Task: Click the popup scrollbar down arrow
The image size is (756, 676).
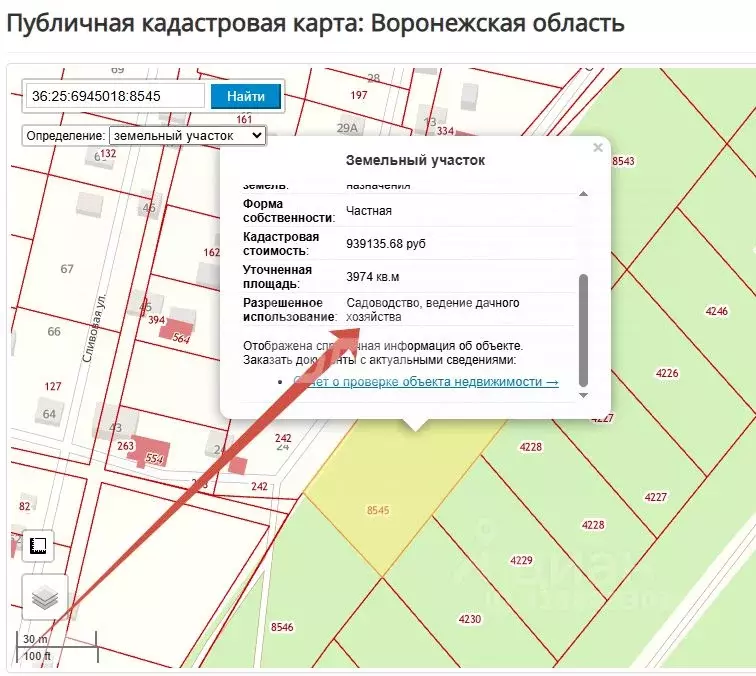Action: click(x=584, y=396)
